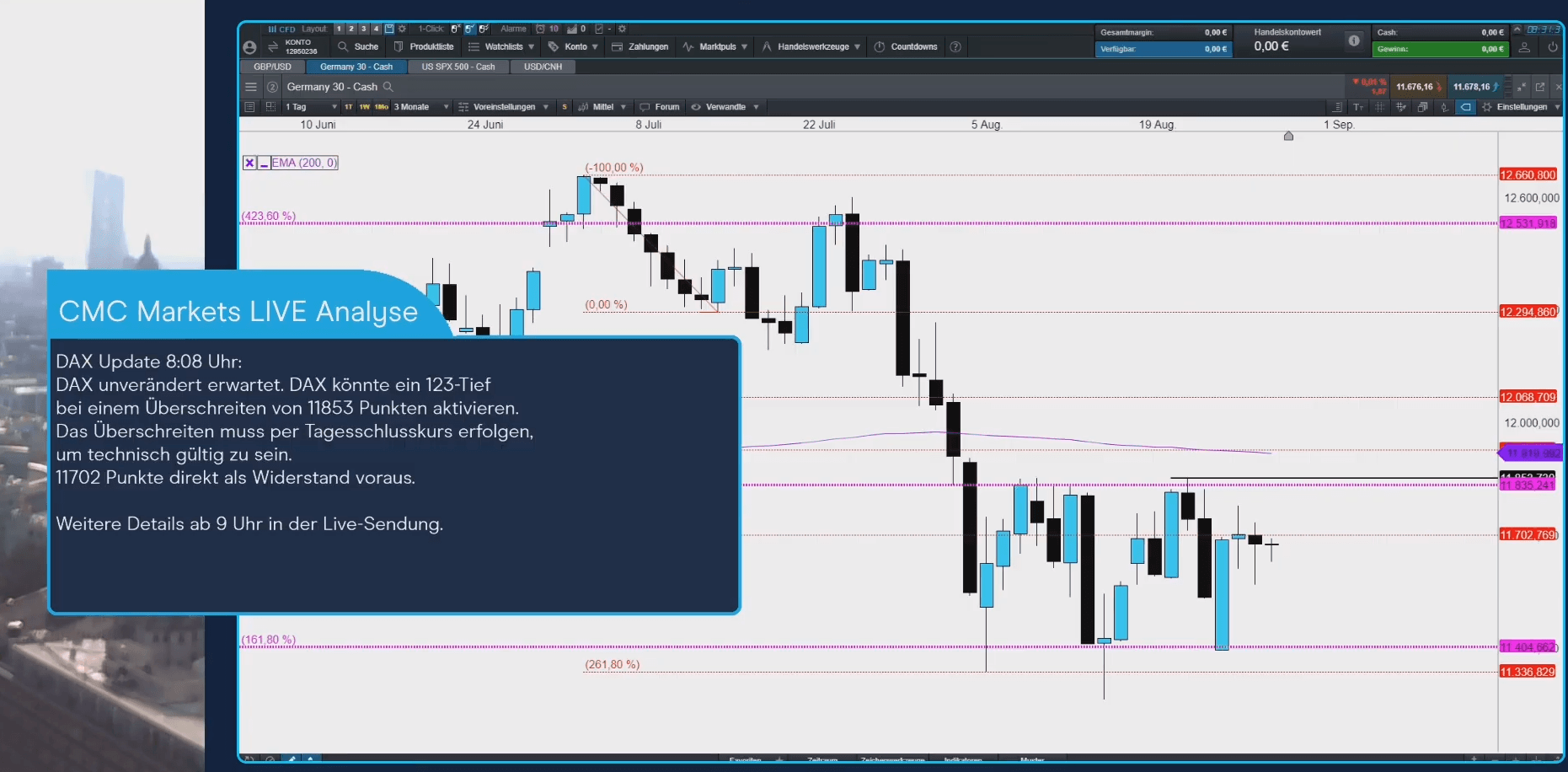The height and width of the screenshot is (772, 1568).
Task: Click the duplicate chart windows icon
Action: click(1422, 107)
